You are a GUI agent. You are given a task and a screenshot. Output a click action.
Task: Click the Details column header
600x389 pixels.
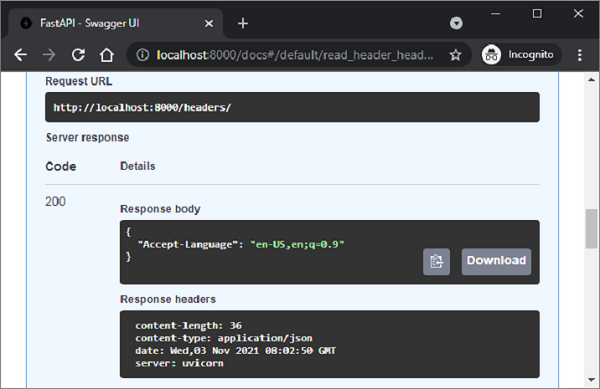point(138,166)
